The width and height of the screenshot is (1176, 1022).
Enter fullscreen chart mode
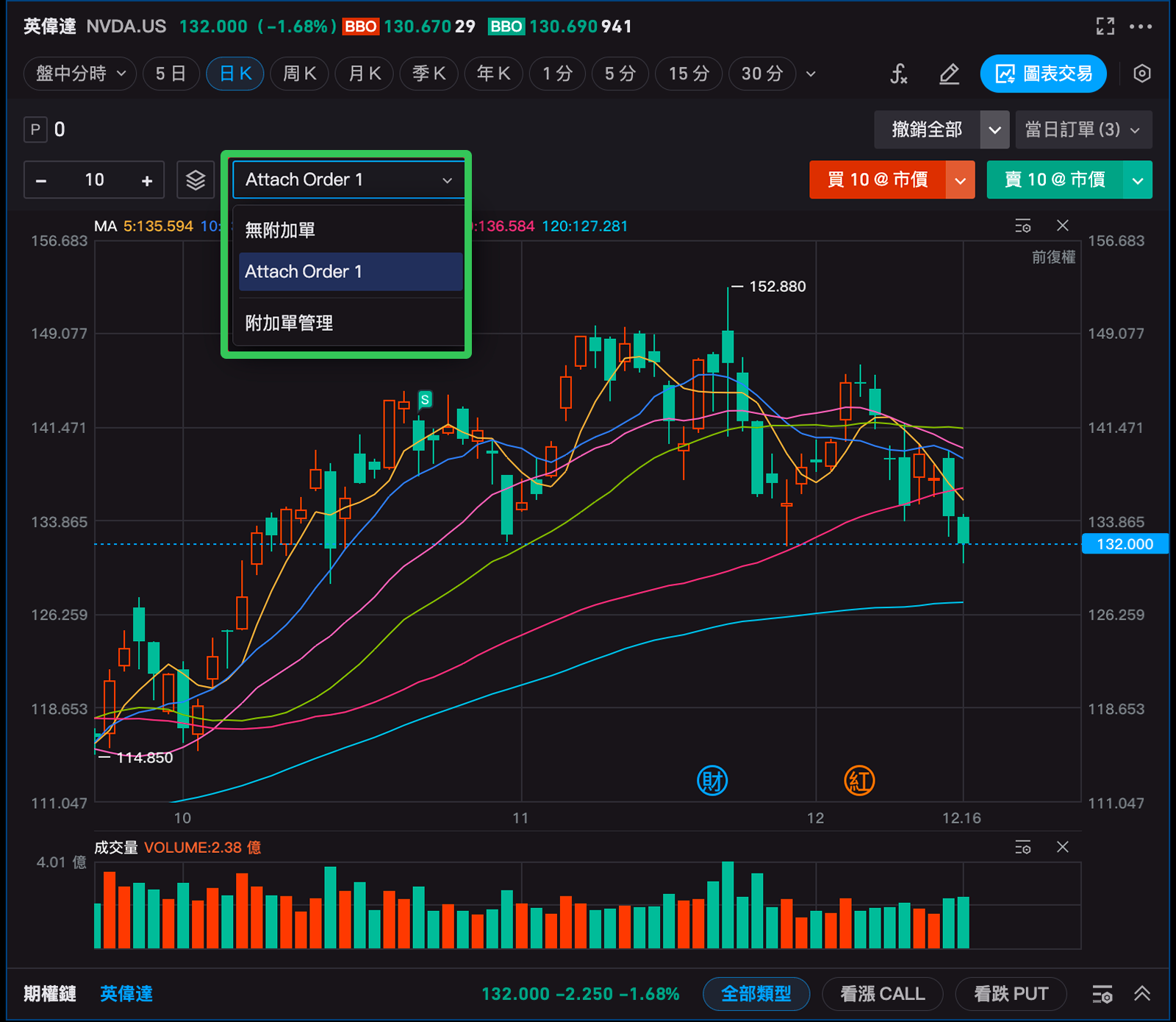tap(1105, 26)
